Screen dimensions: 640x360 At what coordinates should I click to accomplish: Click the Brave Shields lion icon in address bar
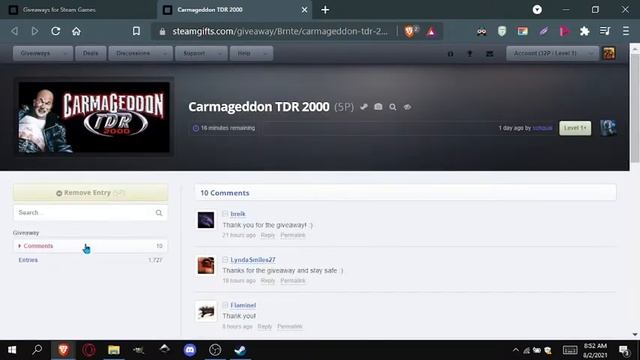coord(410,31)
